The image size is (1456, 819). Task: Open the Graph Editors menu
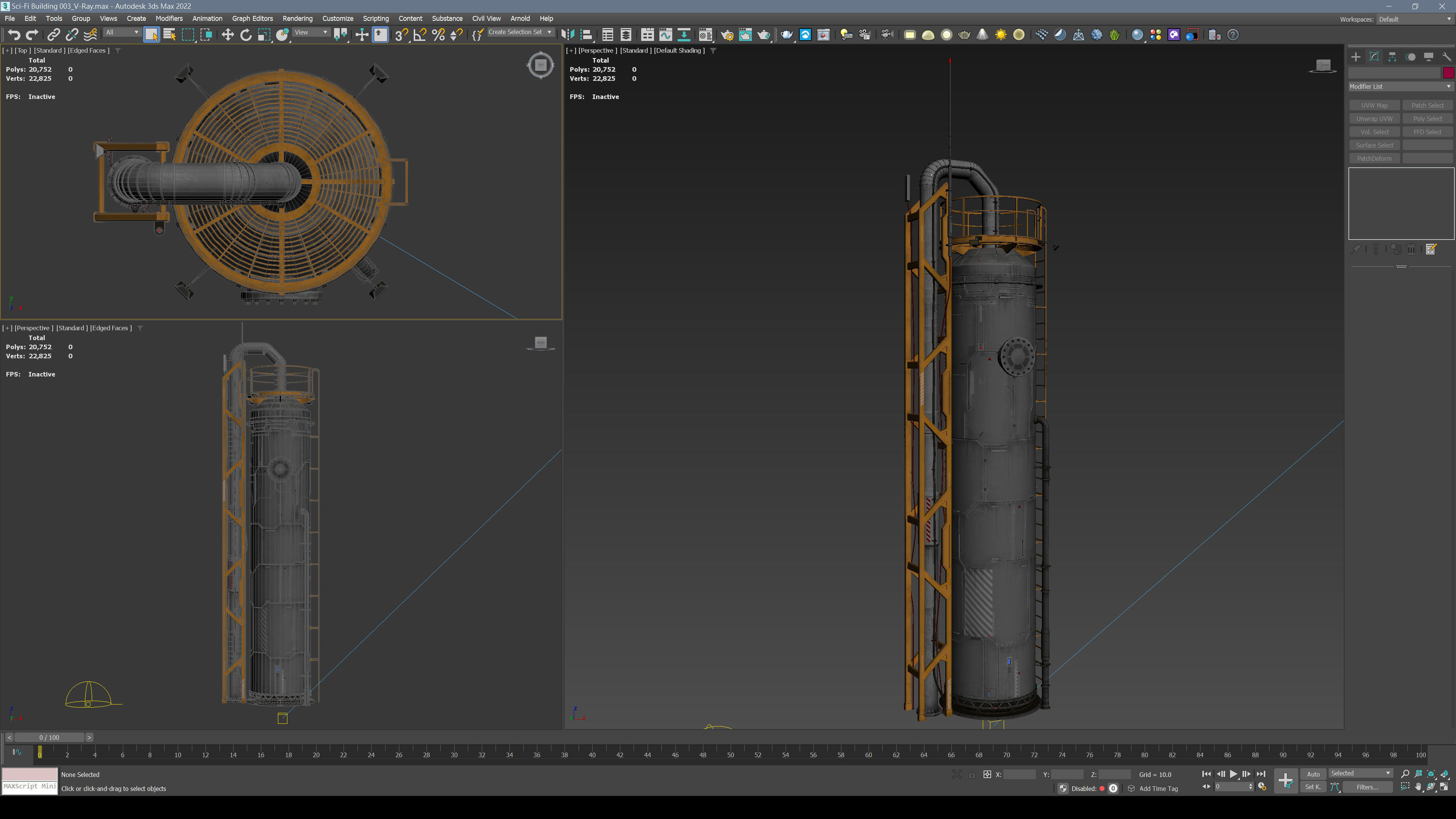[x=252, y=19]
